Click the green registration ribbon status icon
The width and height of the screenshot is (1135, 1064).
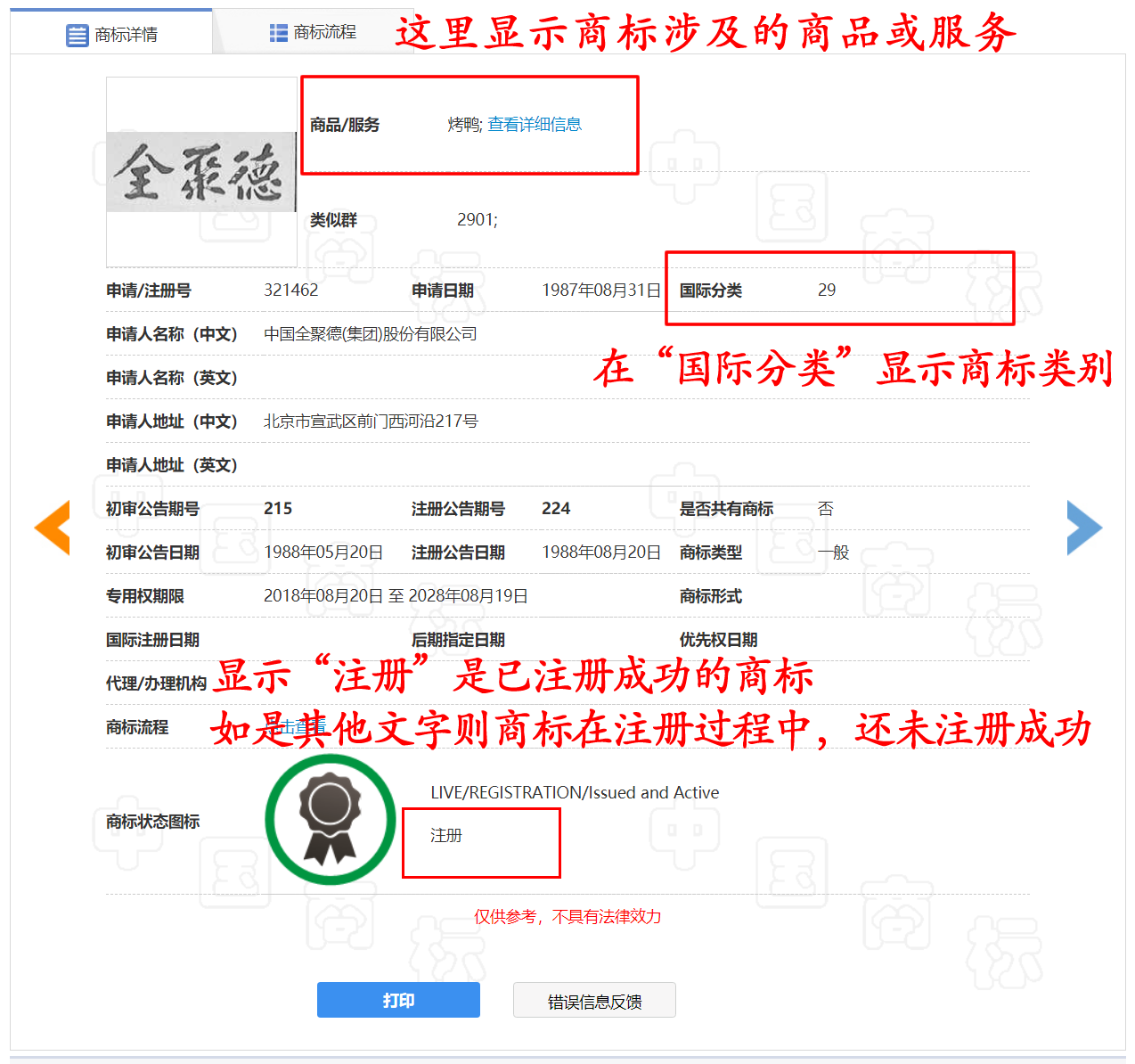point(331,819)
